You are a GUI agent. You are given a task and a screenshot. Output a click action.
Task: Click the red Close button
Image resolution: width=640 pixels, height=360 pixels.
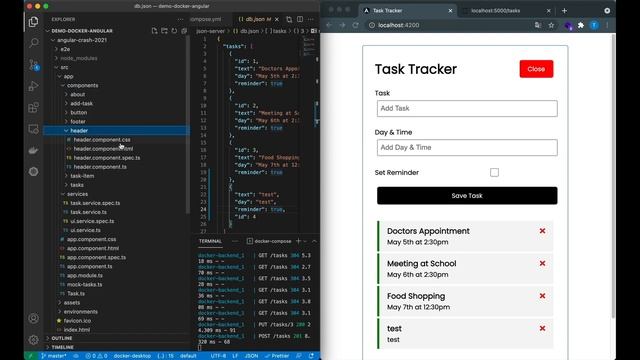[536, 69]
